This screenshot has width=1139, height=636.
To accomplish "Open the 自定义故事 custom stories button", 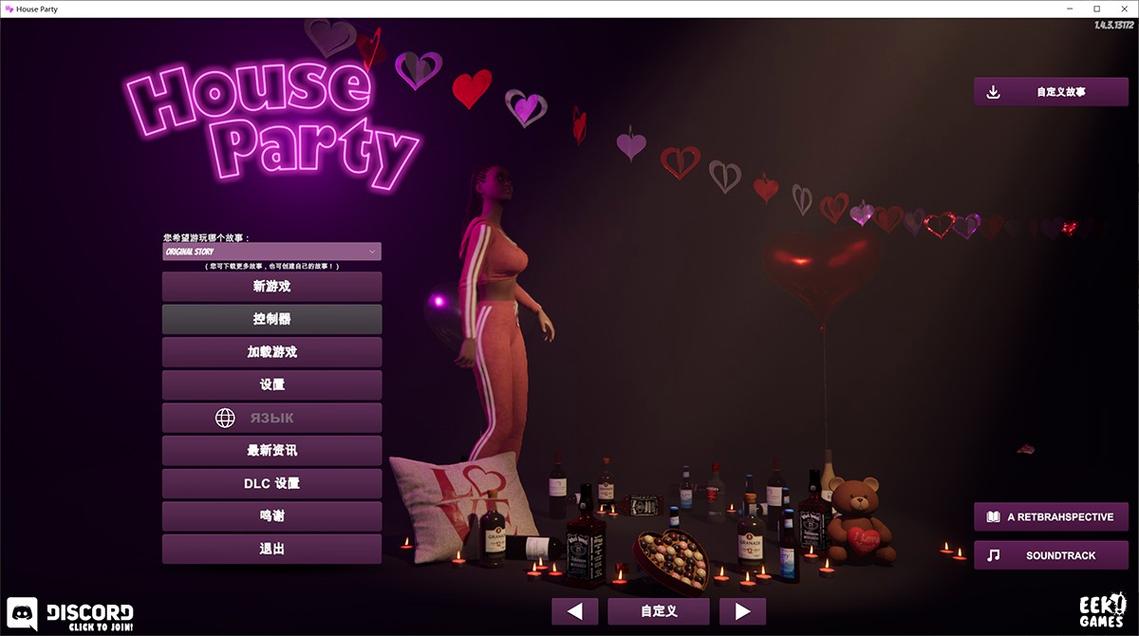I will tap(1051, 92).
